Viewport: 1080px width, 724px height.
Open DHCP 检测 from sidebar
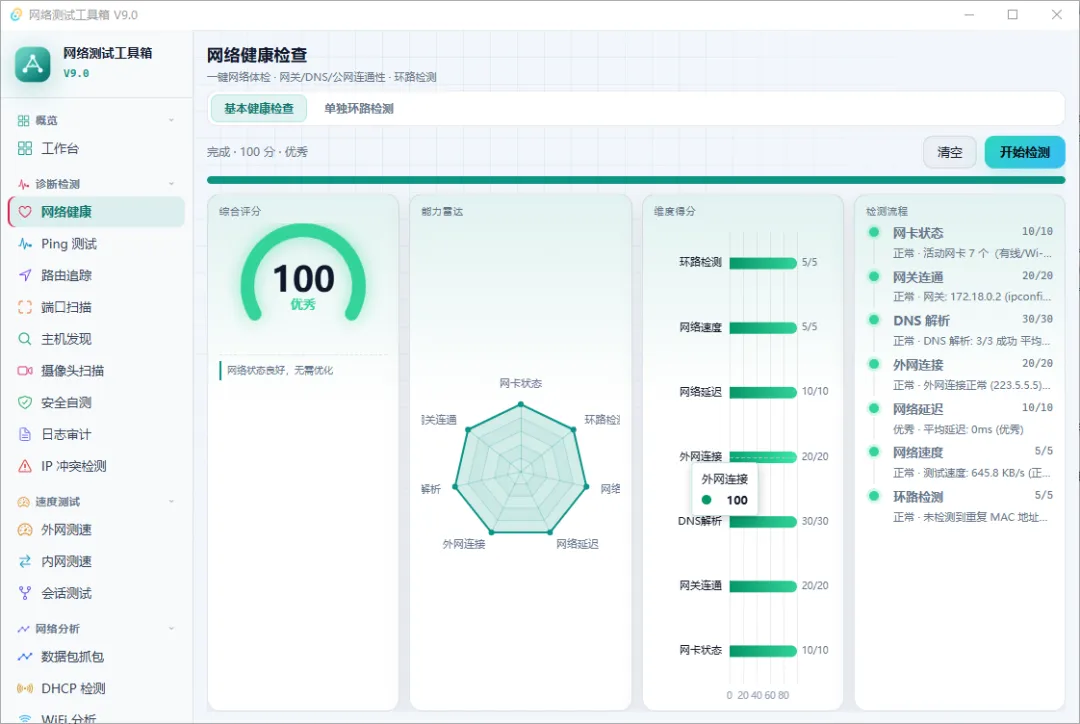click(96, 688)
